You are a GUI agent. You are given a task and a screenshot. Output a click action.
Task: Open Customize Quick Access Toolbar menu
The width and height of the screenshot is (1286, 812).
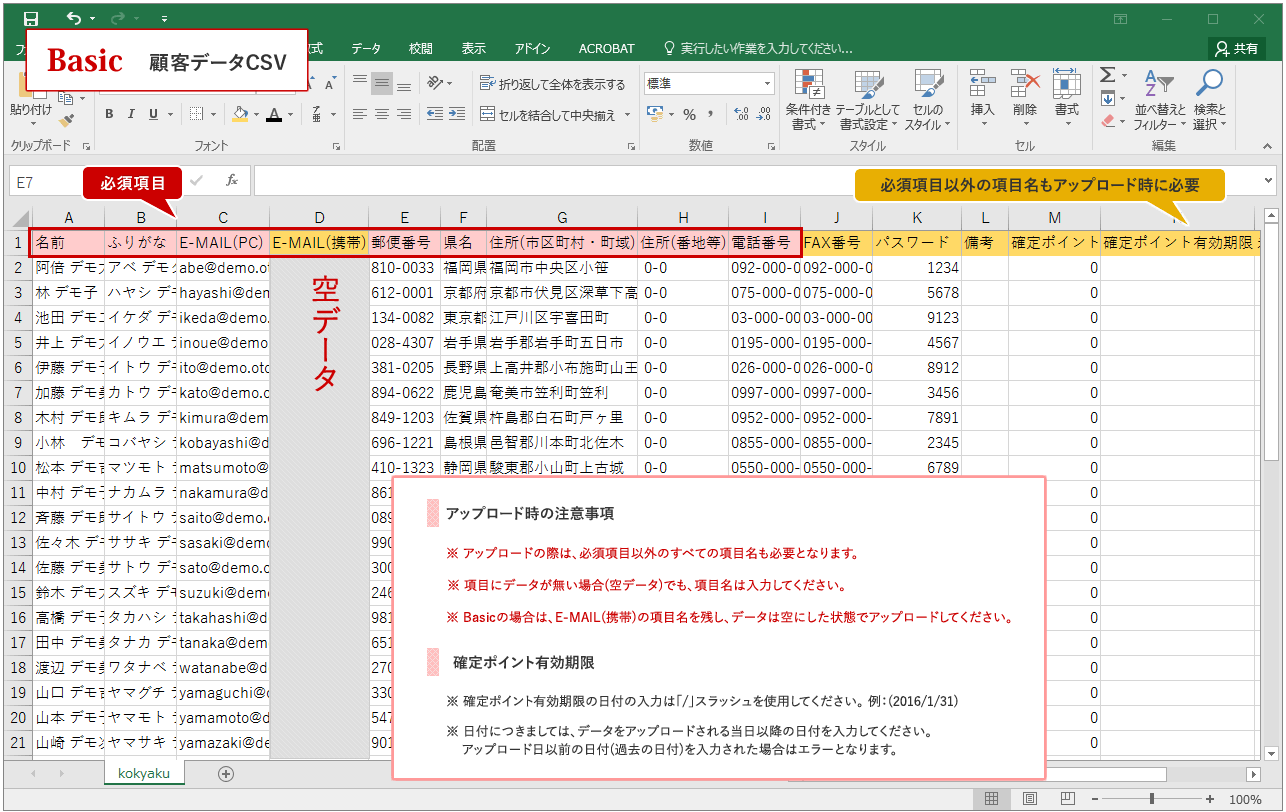click(x=164, y=19)
